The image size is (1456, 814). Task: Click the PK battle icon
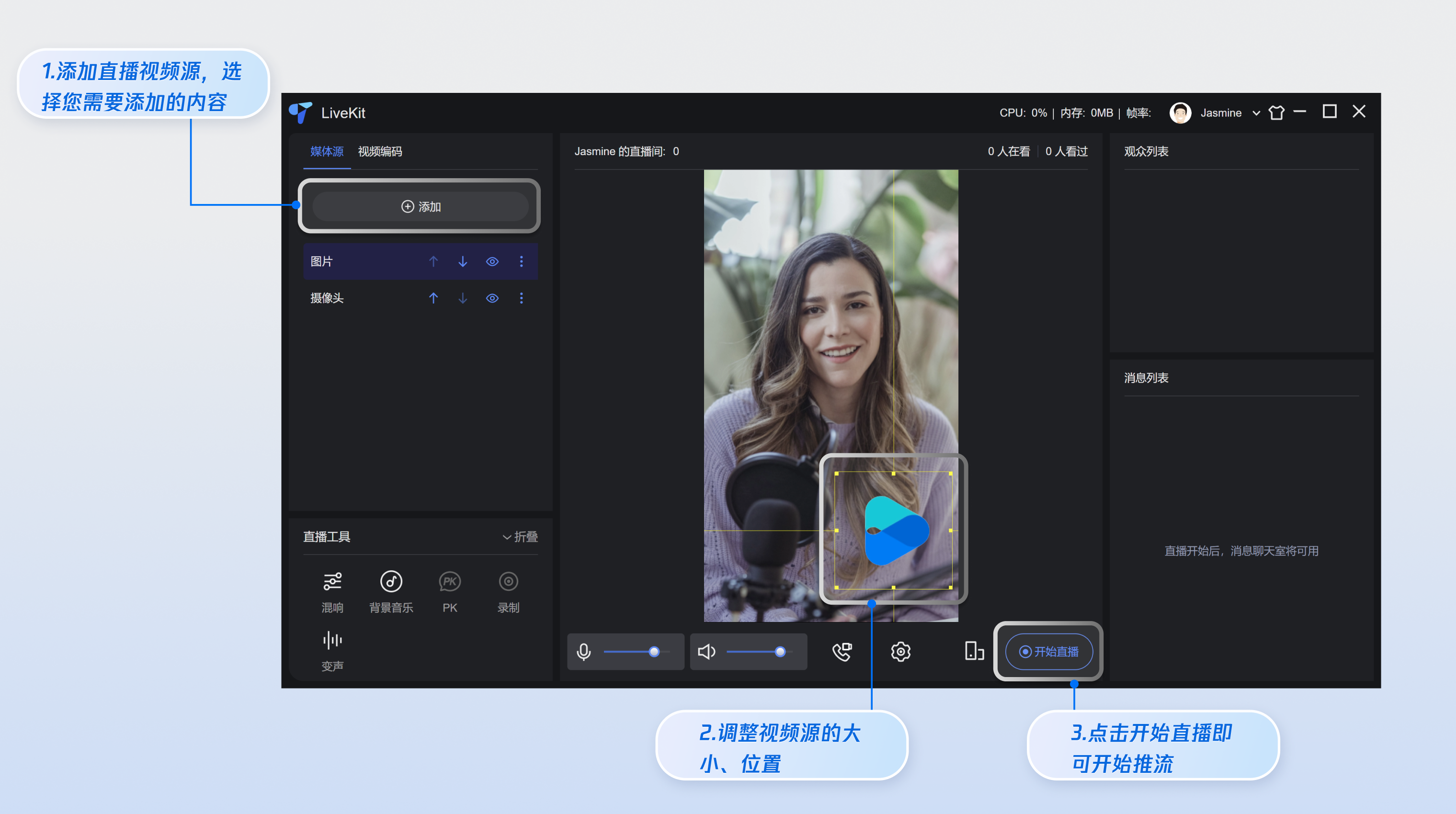pyautogui.click(x=449, y=582)
